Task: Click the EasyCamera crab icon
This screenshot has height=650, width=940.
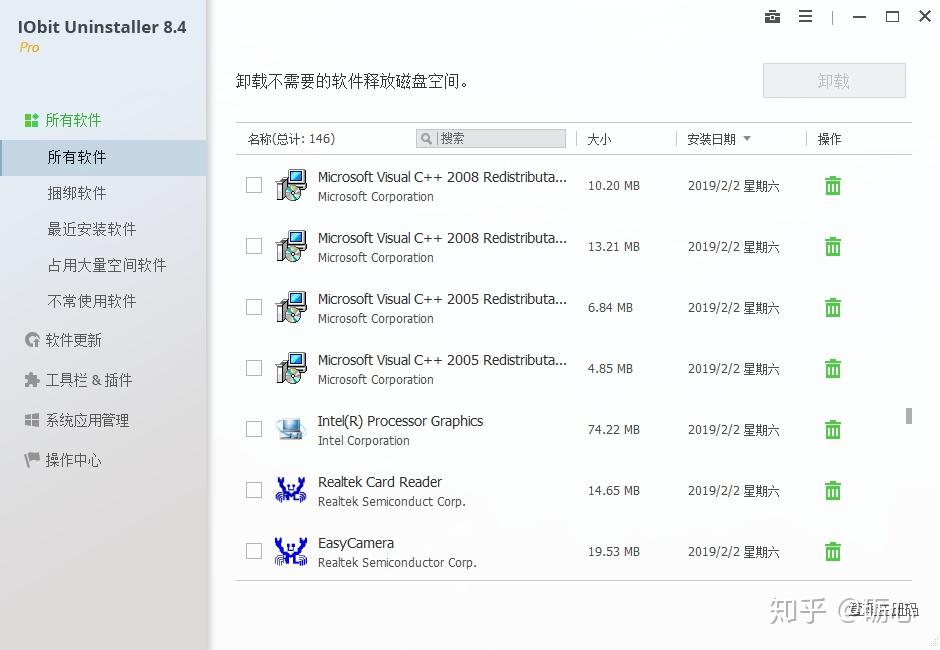Action: click(291, 551)
